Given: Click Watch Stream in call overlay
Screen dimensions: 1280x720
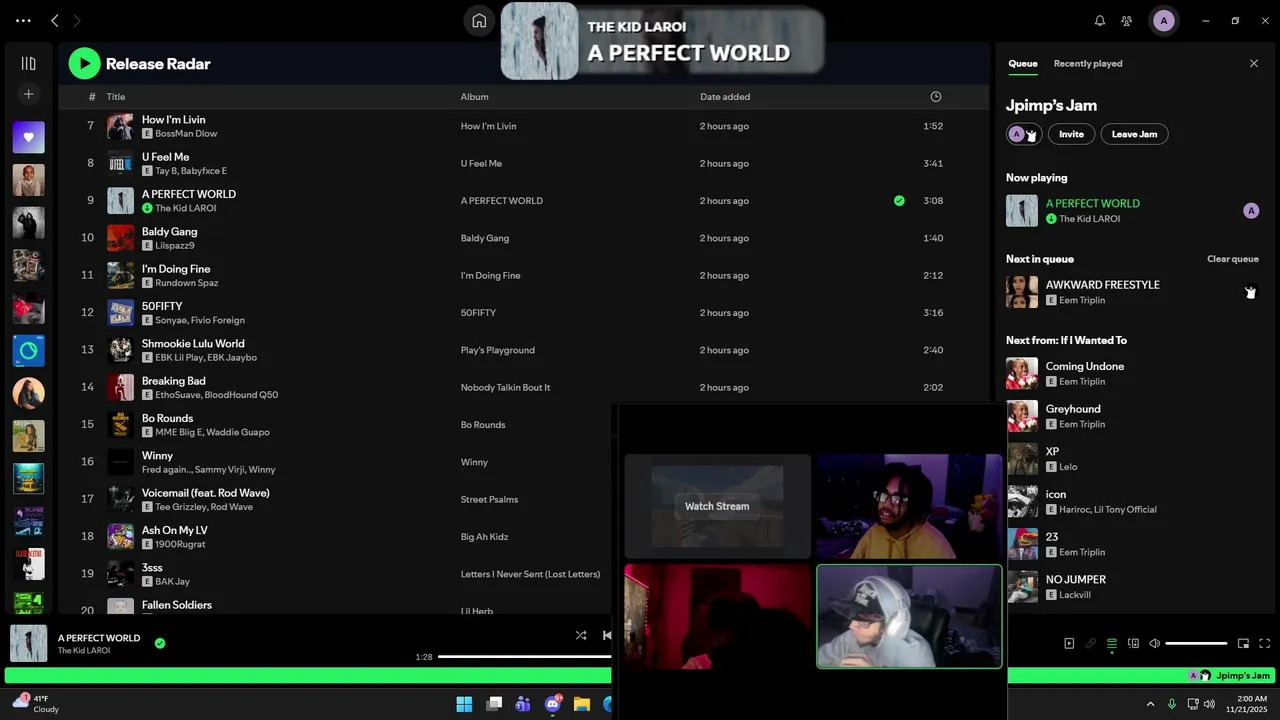Looking at the screenshot, I should (717, 506).
